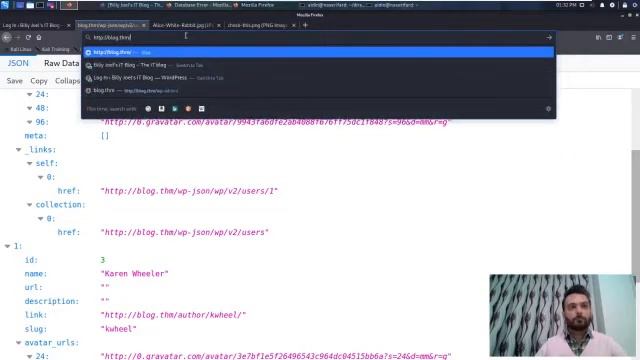Click the Go arrow in the URL bar
Viewport: 640px width, 360px height.
[549, 37]
